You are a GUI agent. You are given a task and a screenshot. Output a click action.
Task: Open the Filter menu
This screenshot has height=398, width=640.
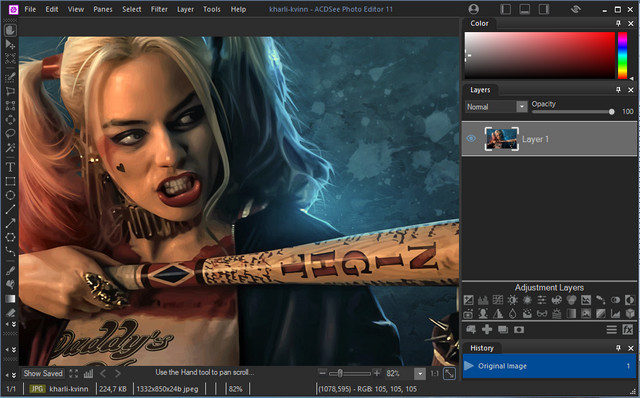(x=159, y=9)
